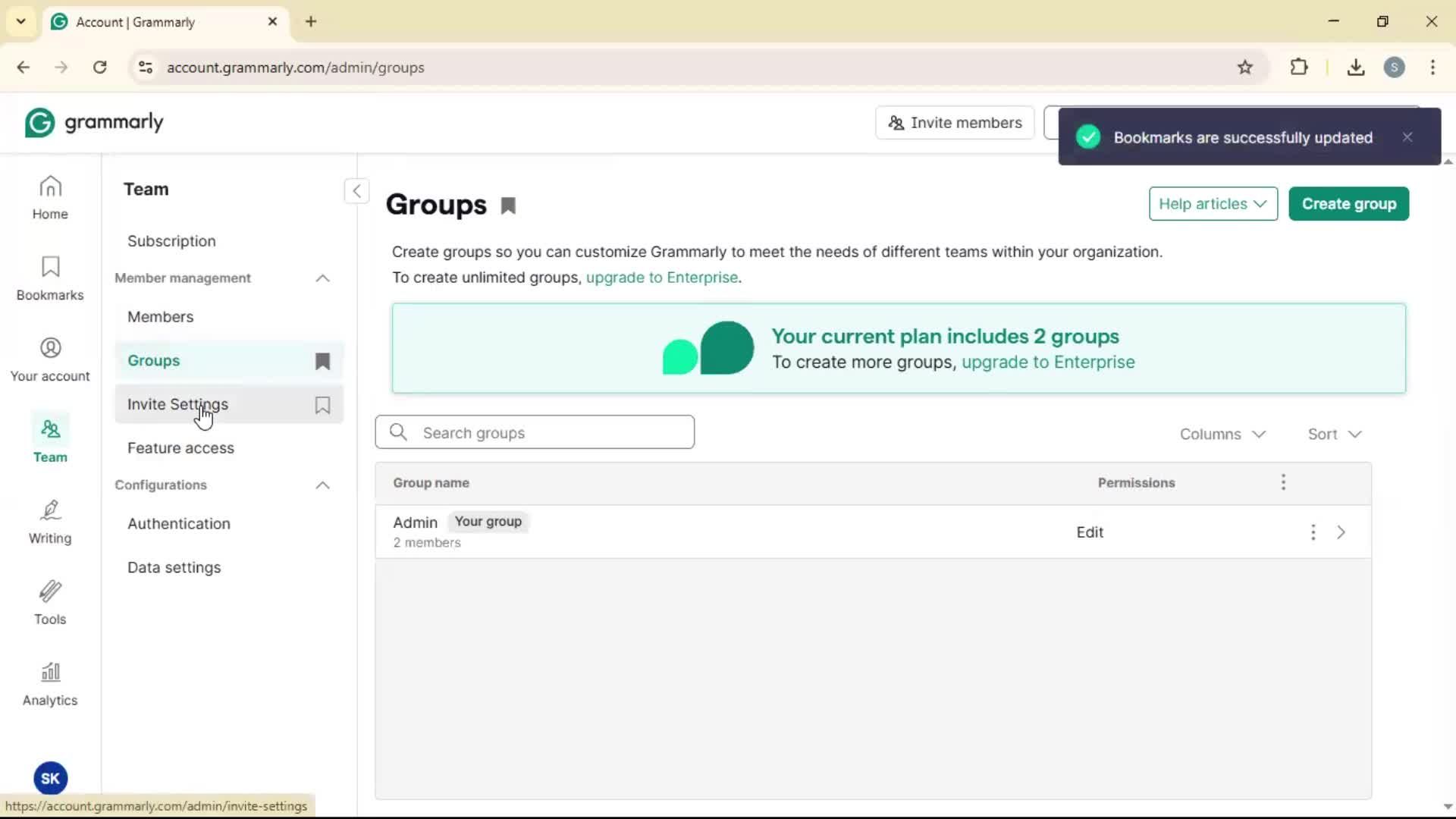Collapse the Team side panel arrow
This screenshot has width=1456, height=819.
(356, 190)
